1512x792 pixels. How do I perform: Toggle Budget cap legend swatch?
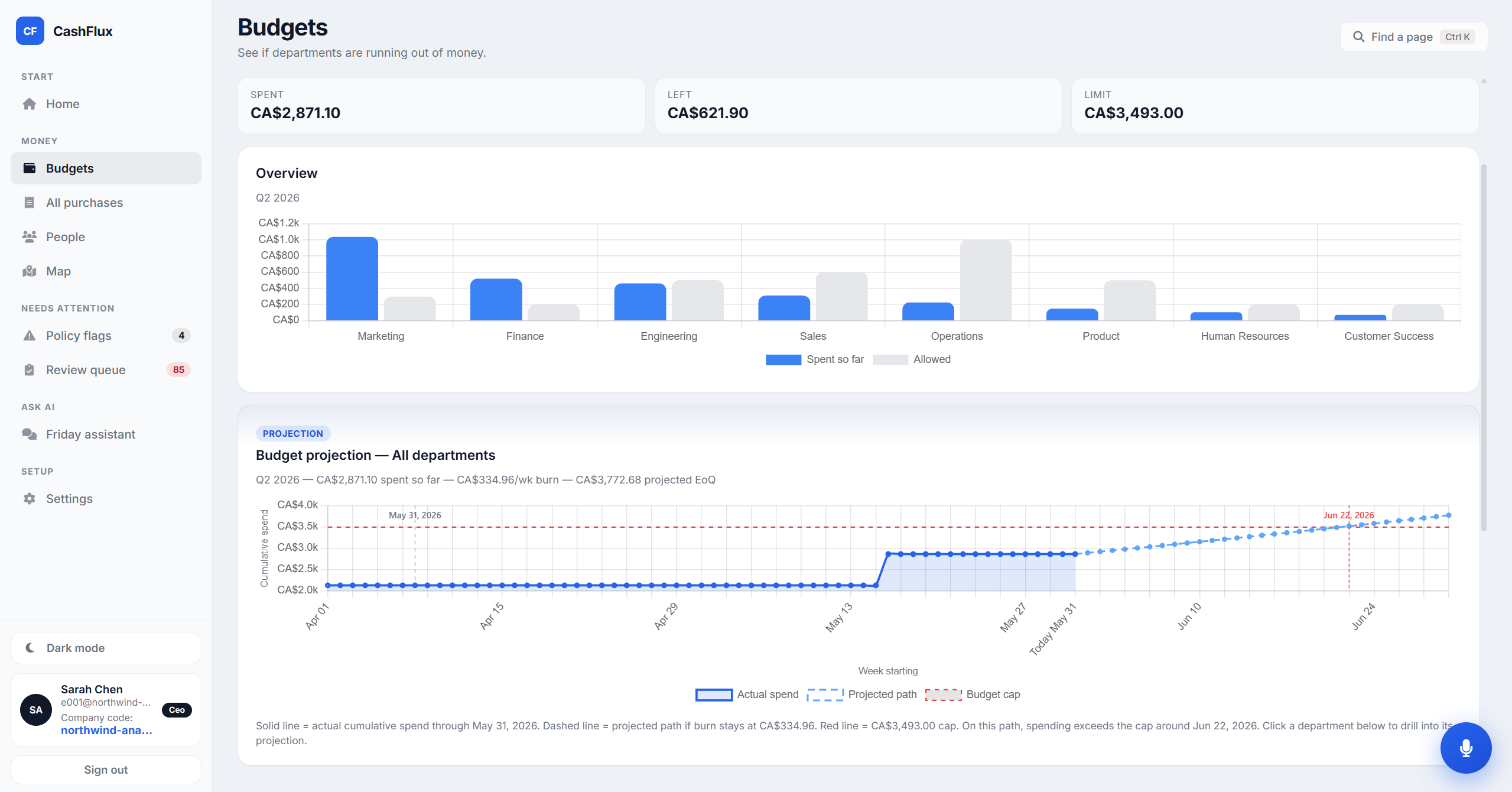pyautogui.click(x=943, y=694)
